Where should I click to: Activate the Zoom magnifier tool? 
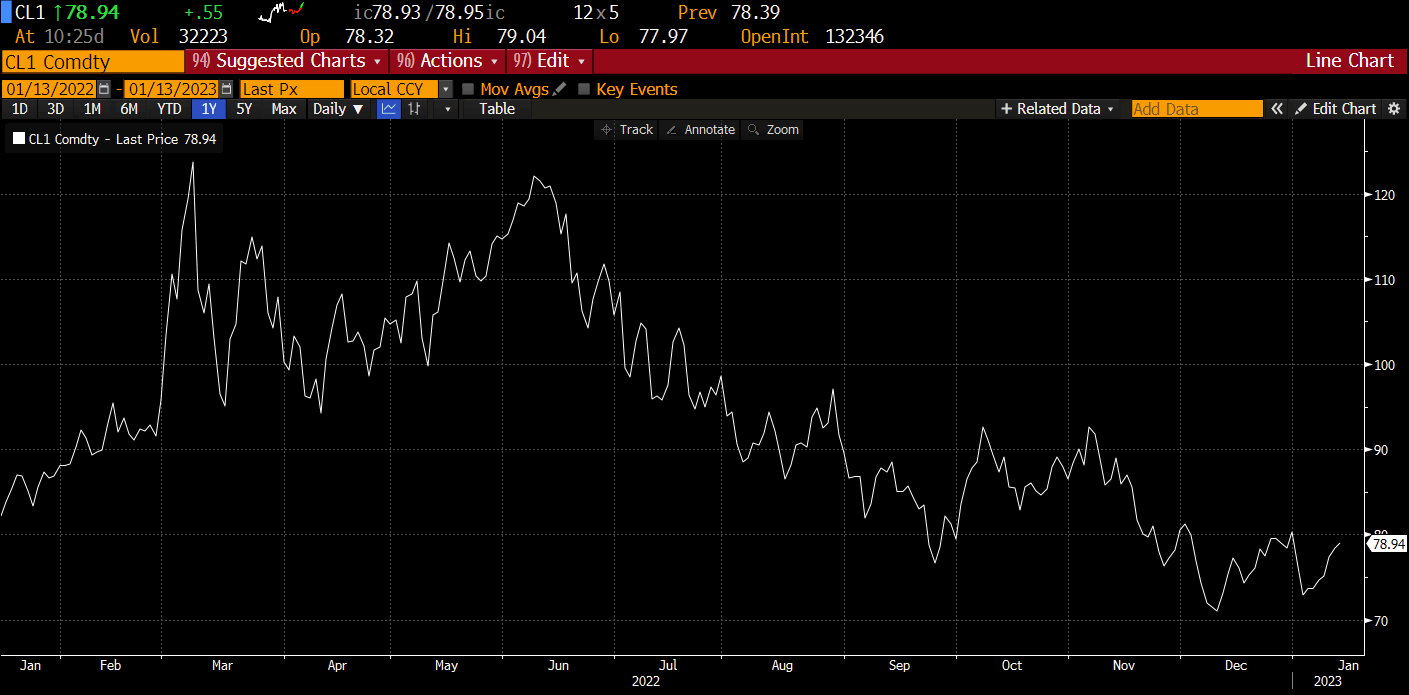click(772, 129)
